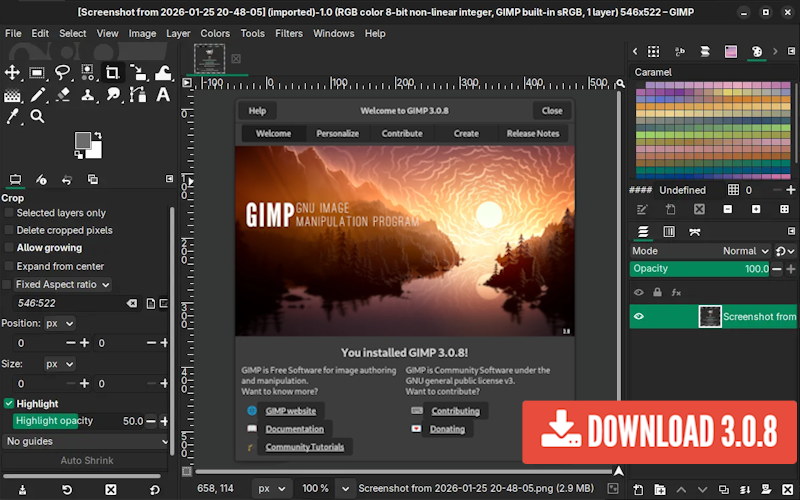Open the layer Mode Normal dropdown
The height and width of the screenshot is (500, 800).
(x=745, y=251)
